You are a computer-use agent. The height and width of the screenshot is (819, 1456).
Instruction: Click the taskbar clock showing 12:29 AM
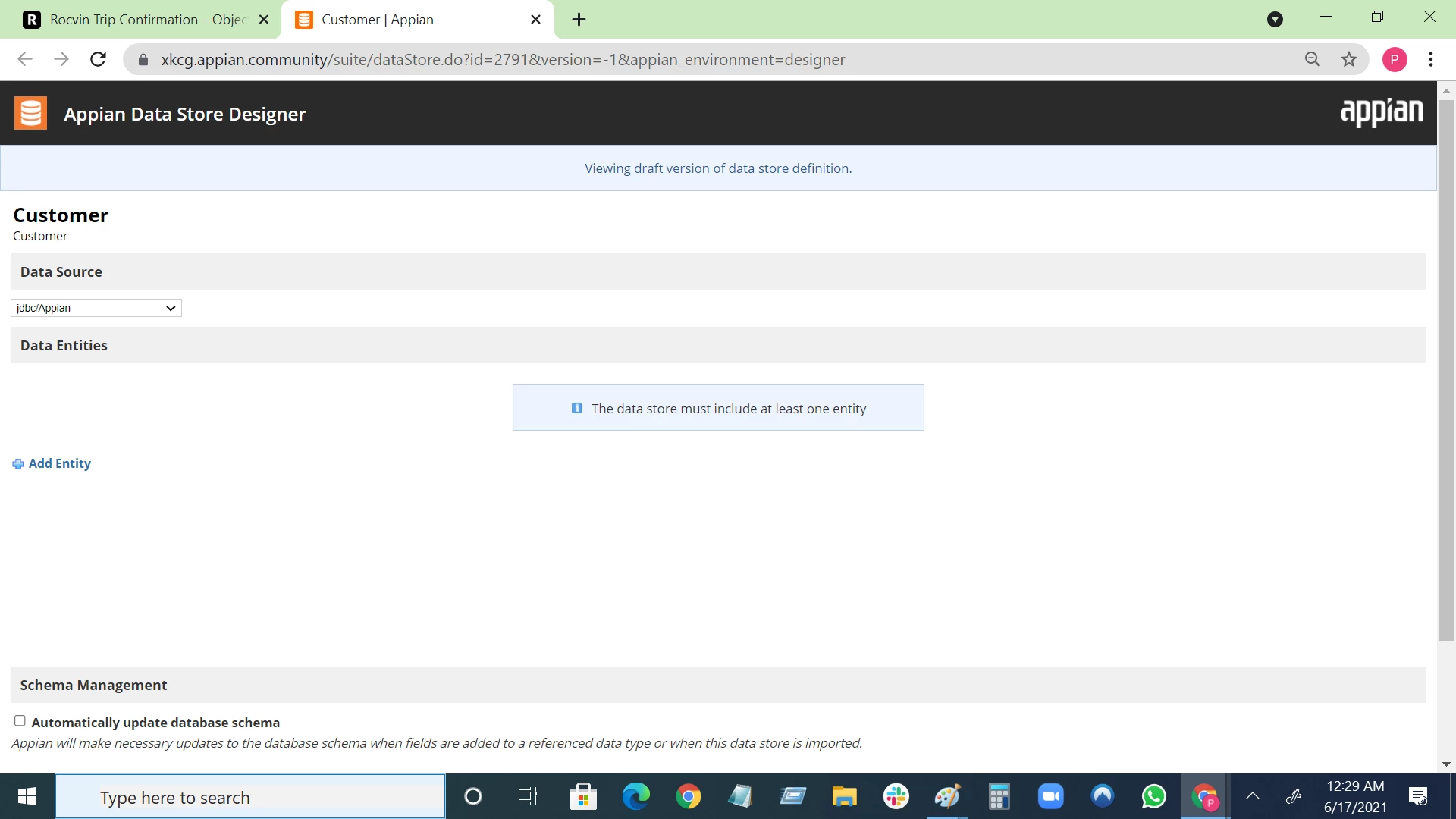1355,796
